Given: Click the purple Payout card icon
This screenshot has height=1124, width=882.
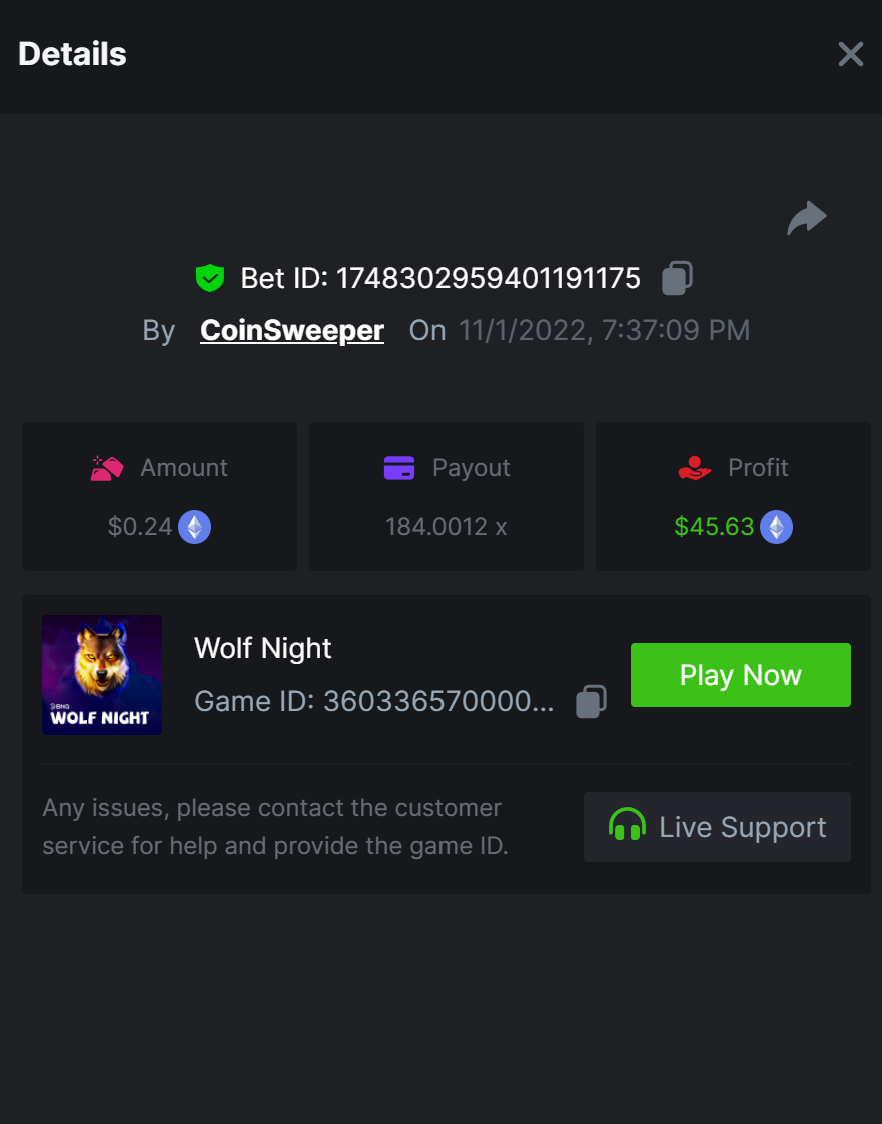Looking at the screenshot, I should 399,468.
